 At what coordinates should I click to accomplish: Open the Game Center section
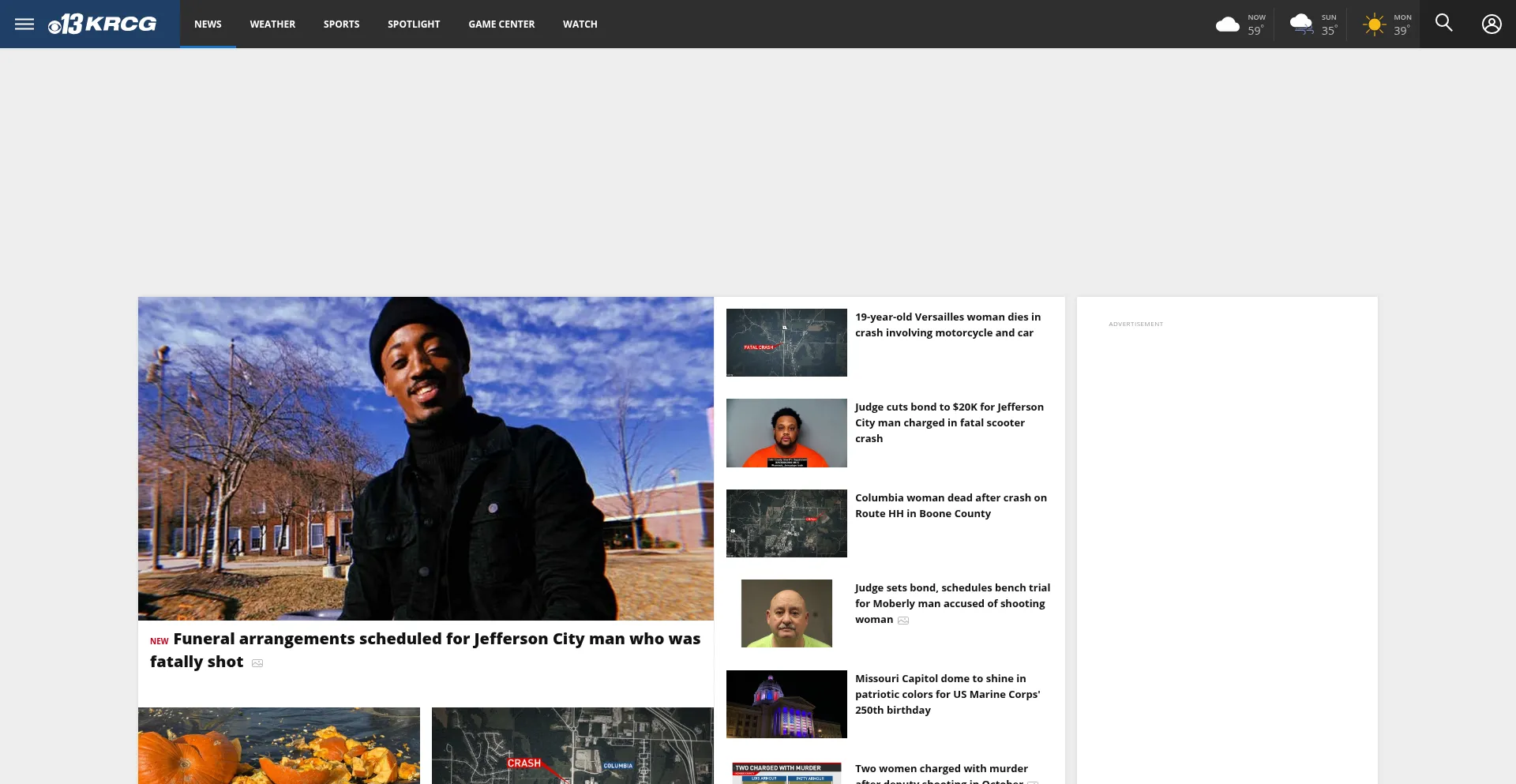[501, 24]
